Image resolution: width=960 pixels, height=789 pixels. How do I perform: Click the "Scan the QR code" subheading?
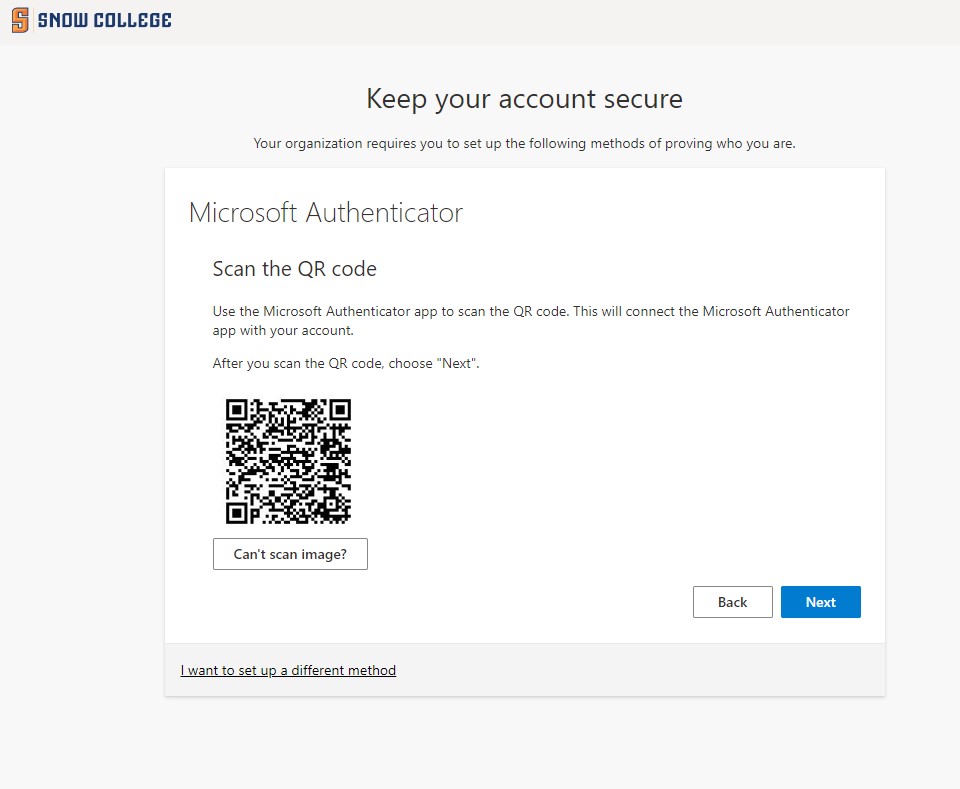[294, 269]
